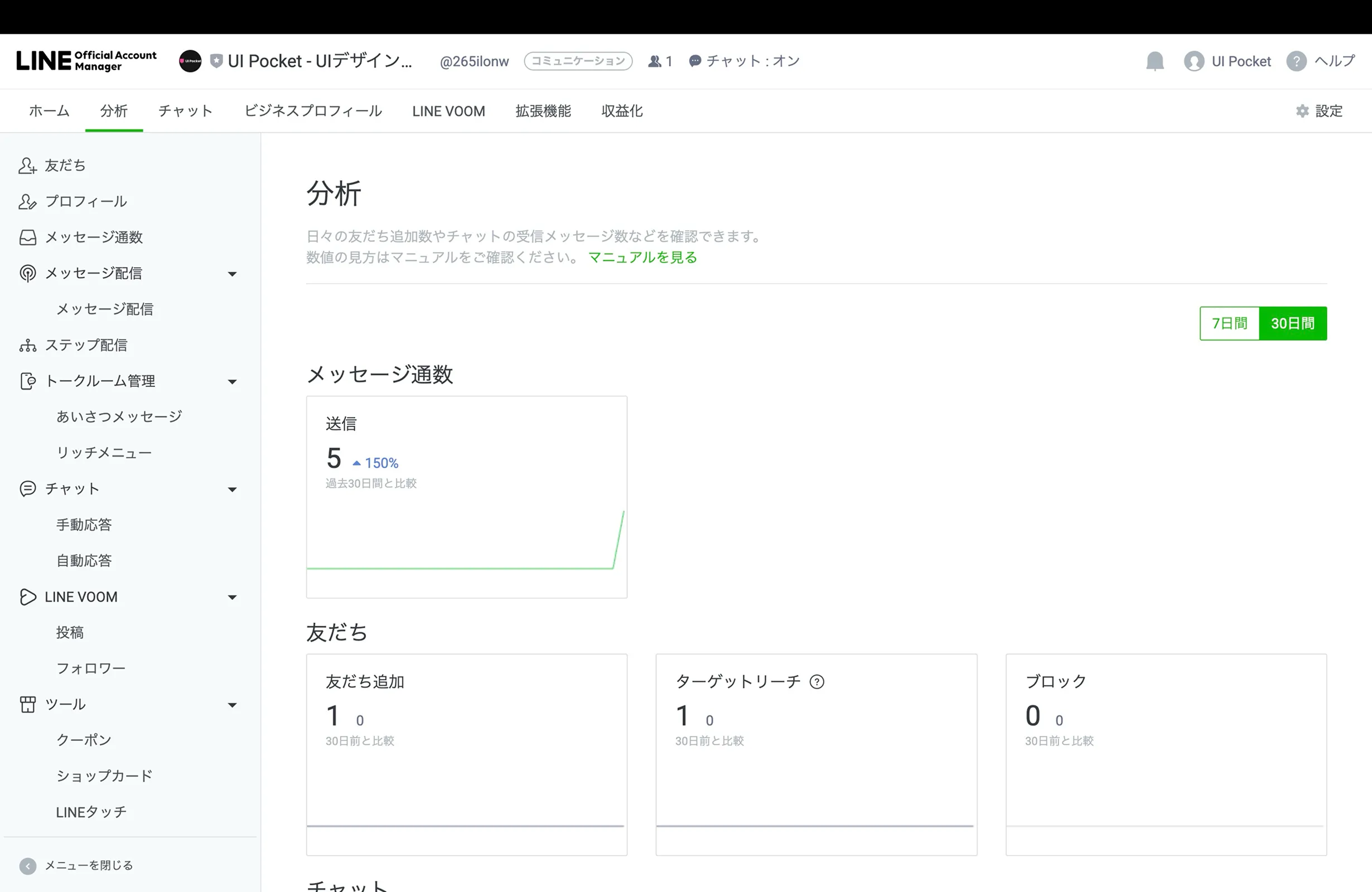The height and width of the screenshot is (892, 1372).
Task: Open the notifications bell
Action: pyautogui.click(x=1154, y=61)
